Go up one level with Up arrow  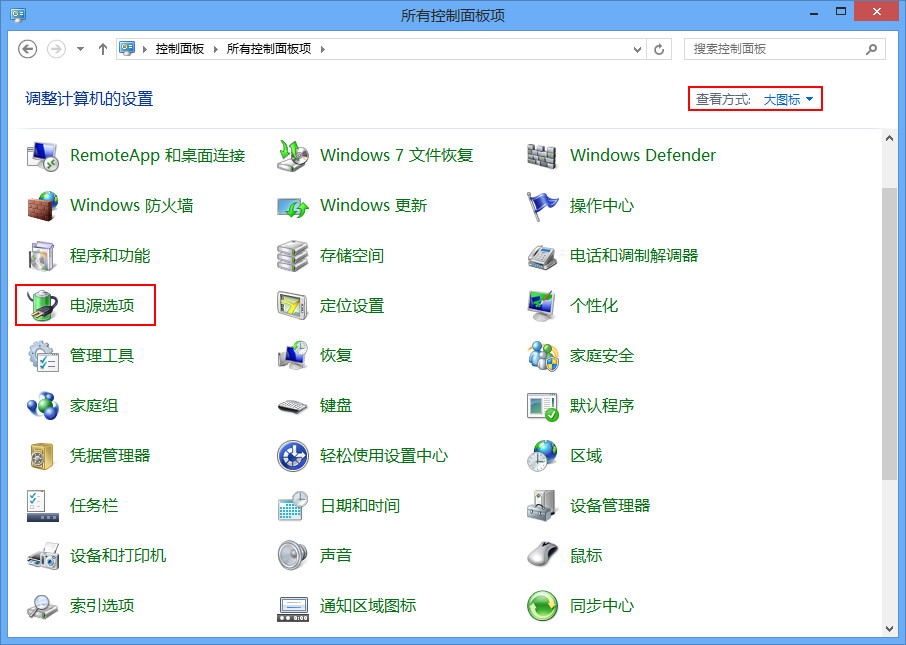click(103, 49)
